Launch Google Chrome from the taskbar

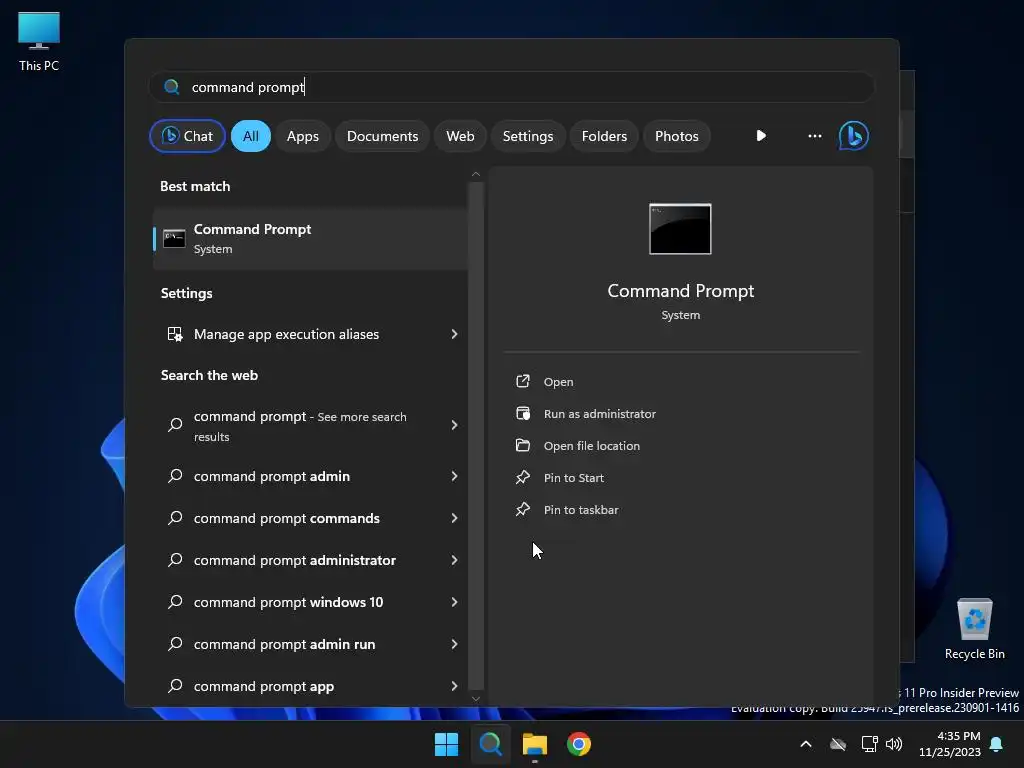coord(579,744)
